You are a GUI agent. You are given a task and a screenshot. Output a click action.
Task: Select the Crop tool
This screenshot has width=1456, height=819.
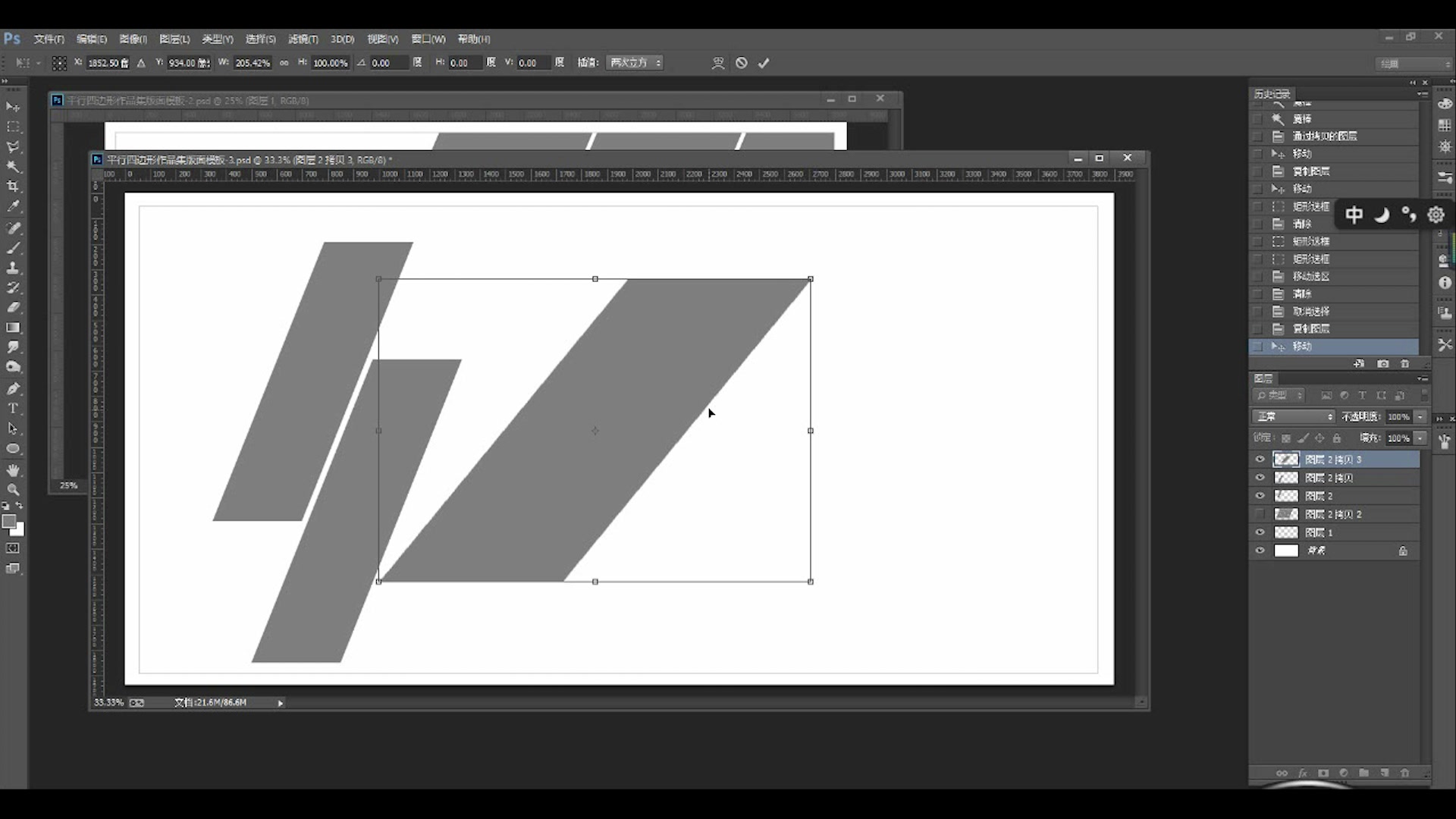click(x=13, y=186)
